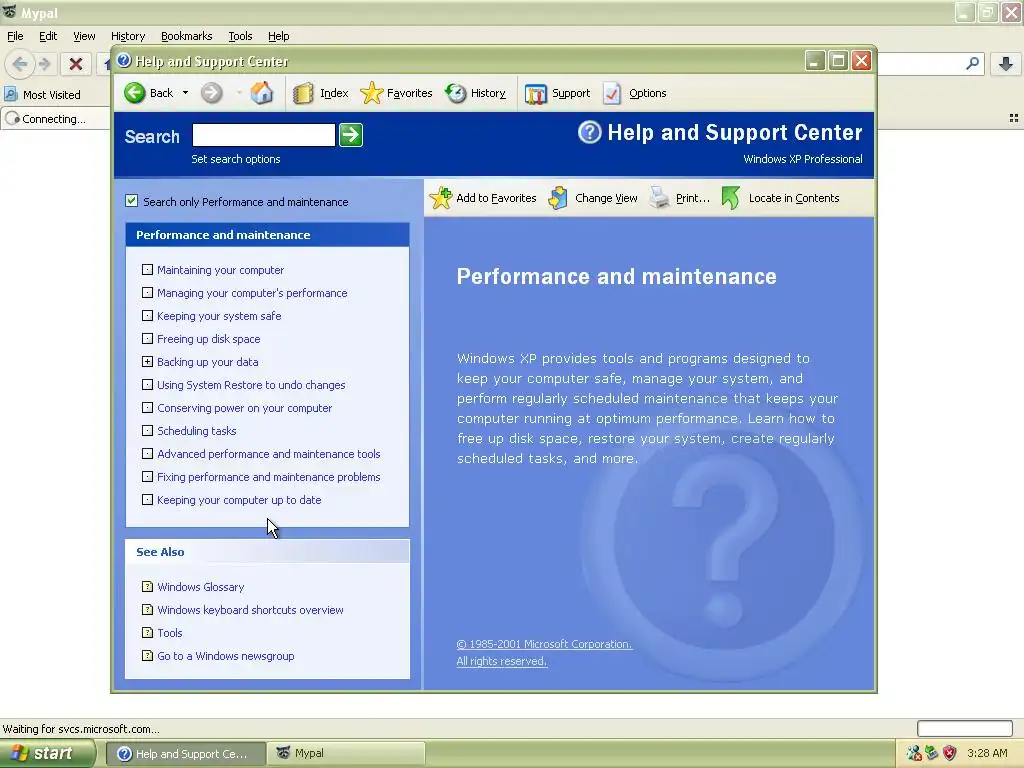1024x768 pixels.
Task: Click inside the Help search text box
Action: [x=264, y=135]
